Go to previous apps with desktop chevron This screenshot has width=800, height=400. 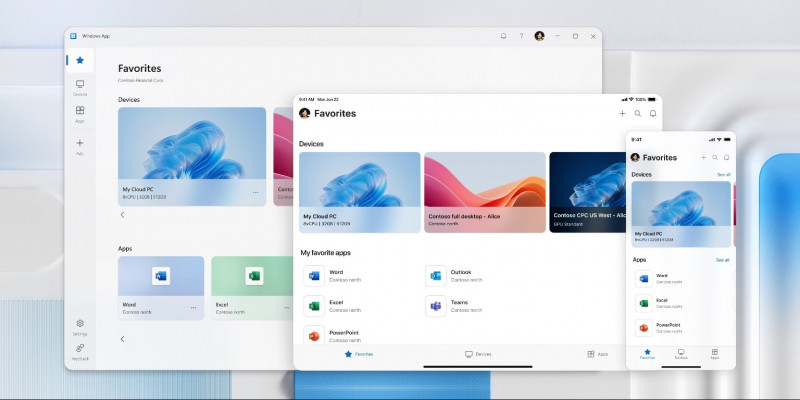click(122, 339)
